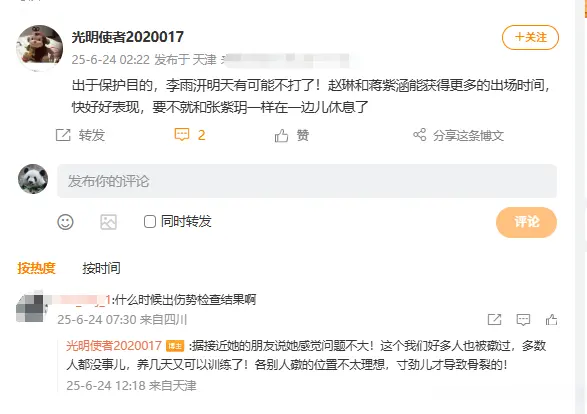This screenshot has width=587, height=414.
Task: Click the share icon for this post
Action: [420, 135]
